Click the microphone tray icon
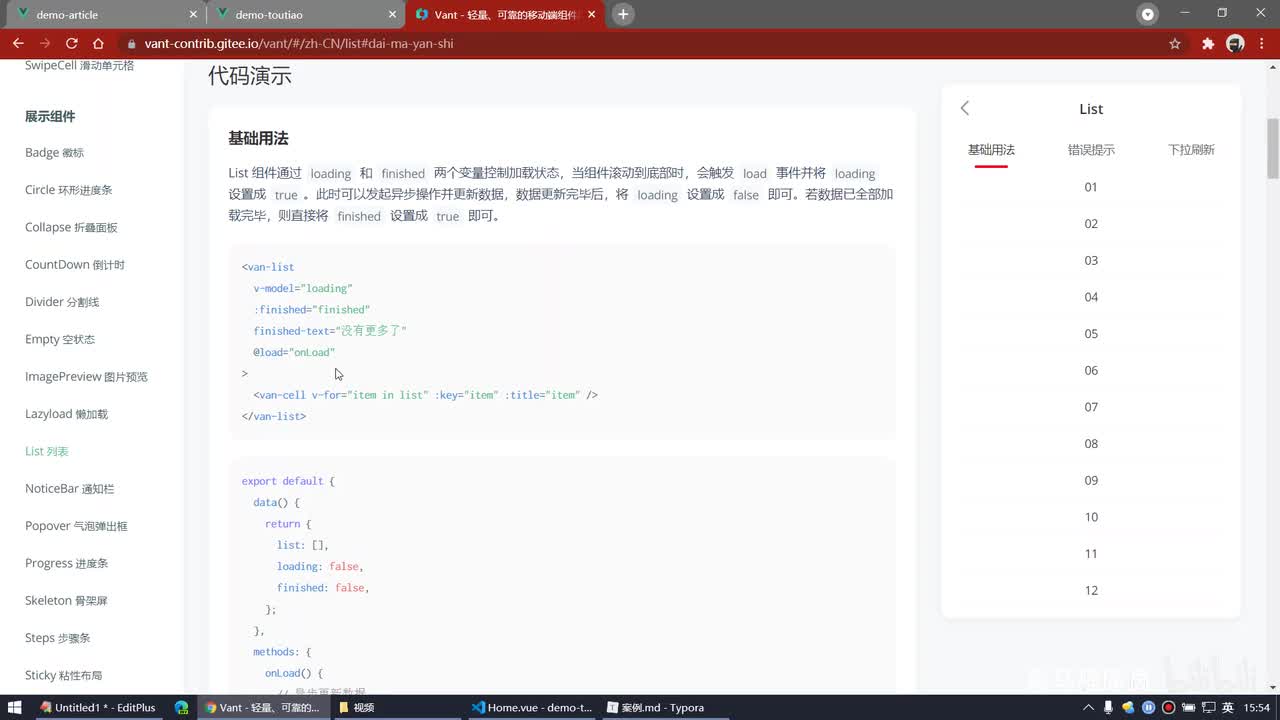 (x=1108, y=707)
